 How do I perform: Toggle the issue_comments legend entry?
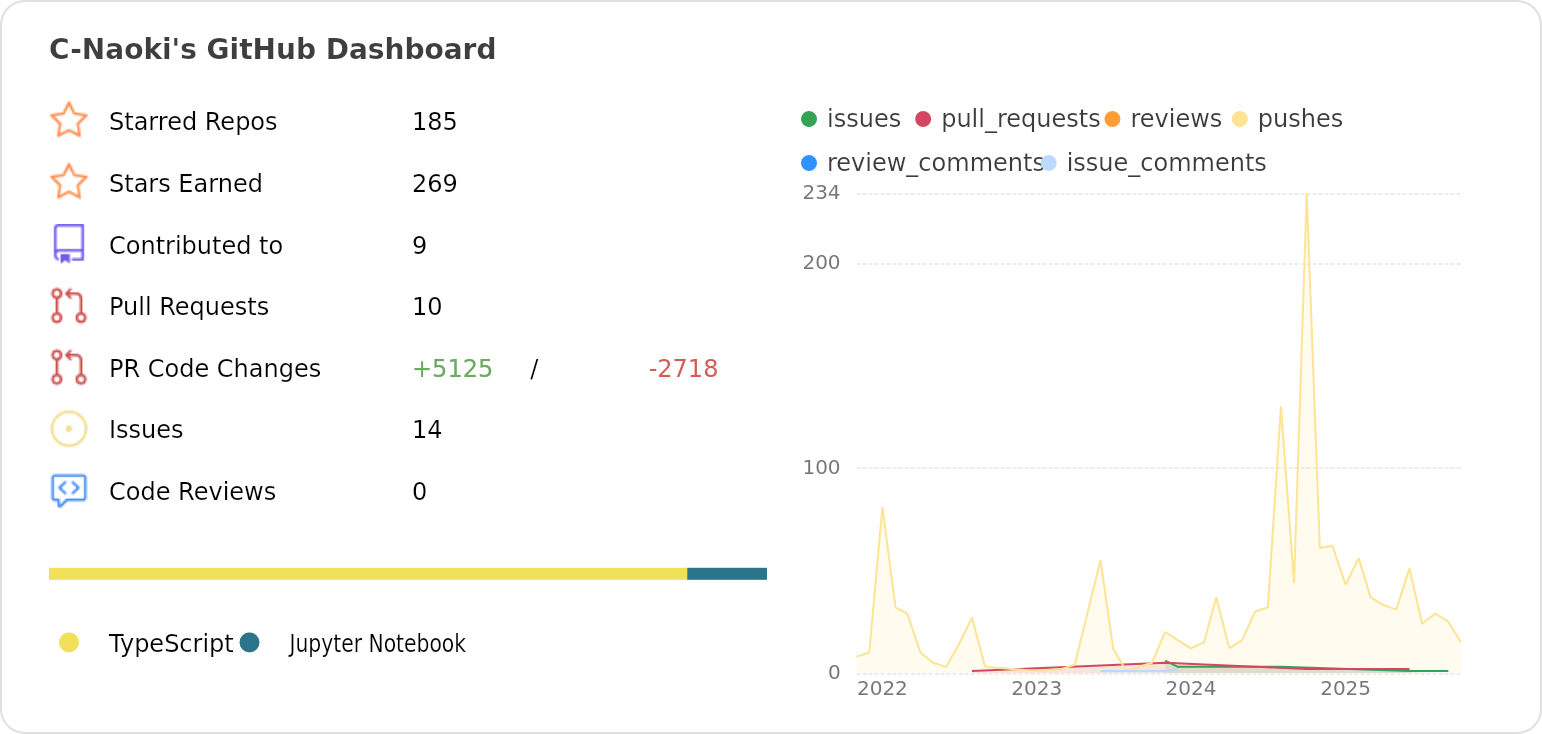(x=1154, y=163)
